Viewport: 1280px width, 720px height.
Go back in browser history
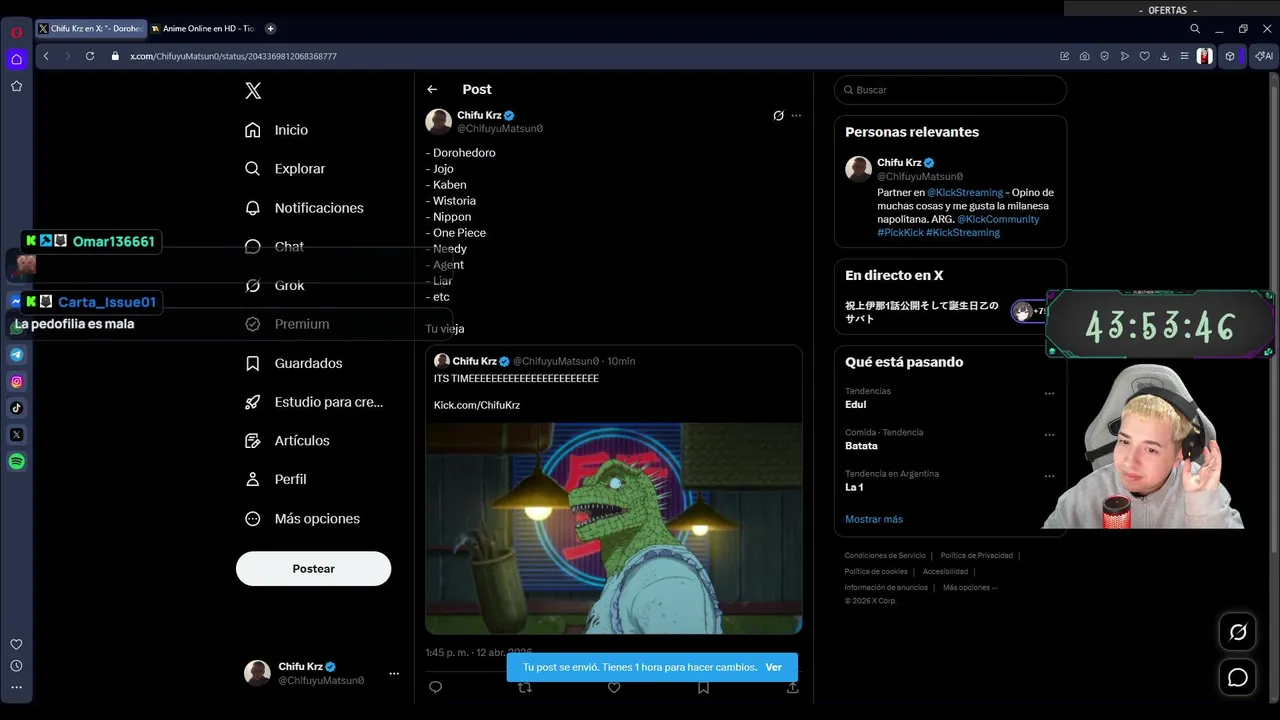click(46, 56)
